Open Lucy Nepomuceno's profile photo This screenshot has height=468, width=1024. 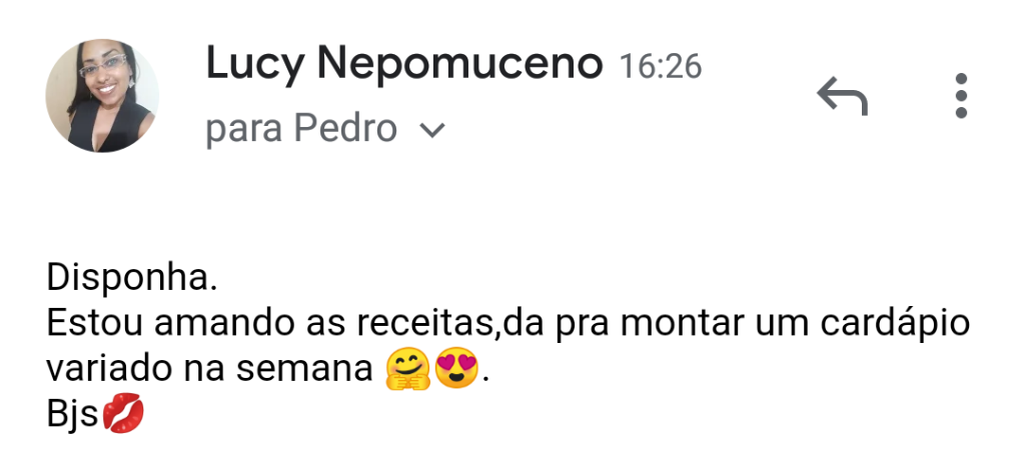pyautogui.click(x=102, y=95)
